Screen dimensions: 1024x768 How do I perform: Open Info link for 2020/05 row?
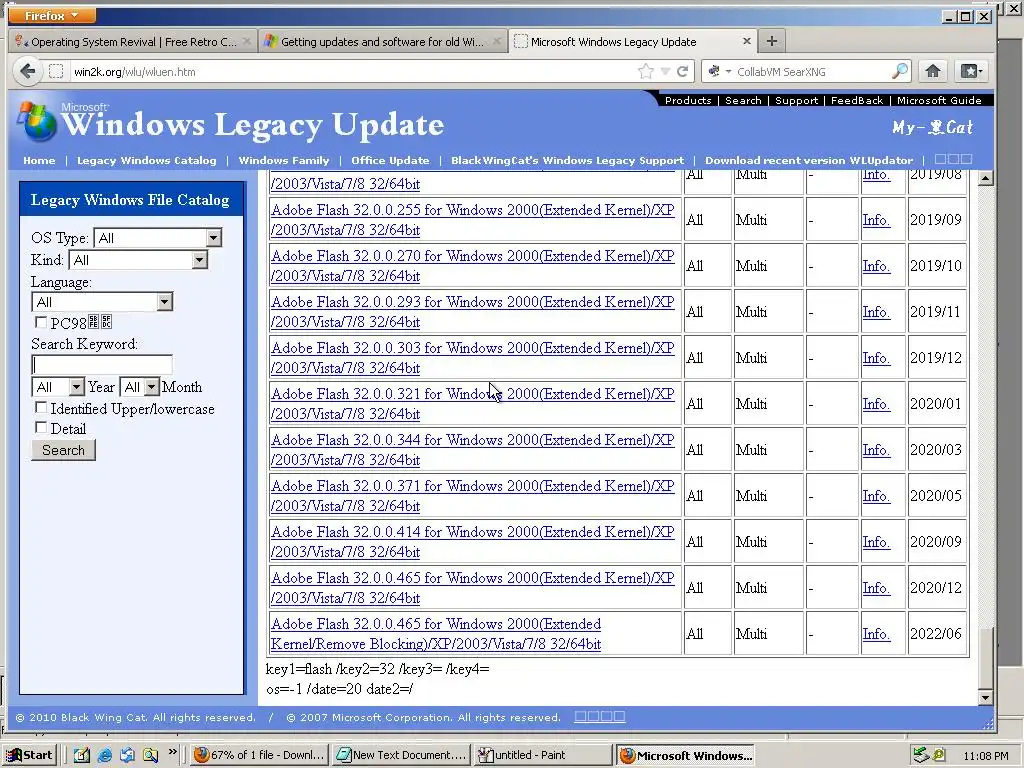[876, 496]
